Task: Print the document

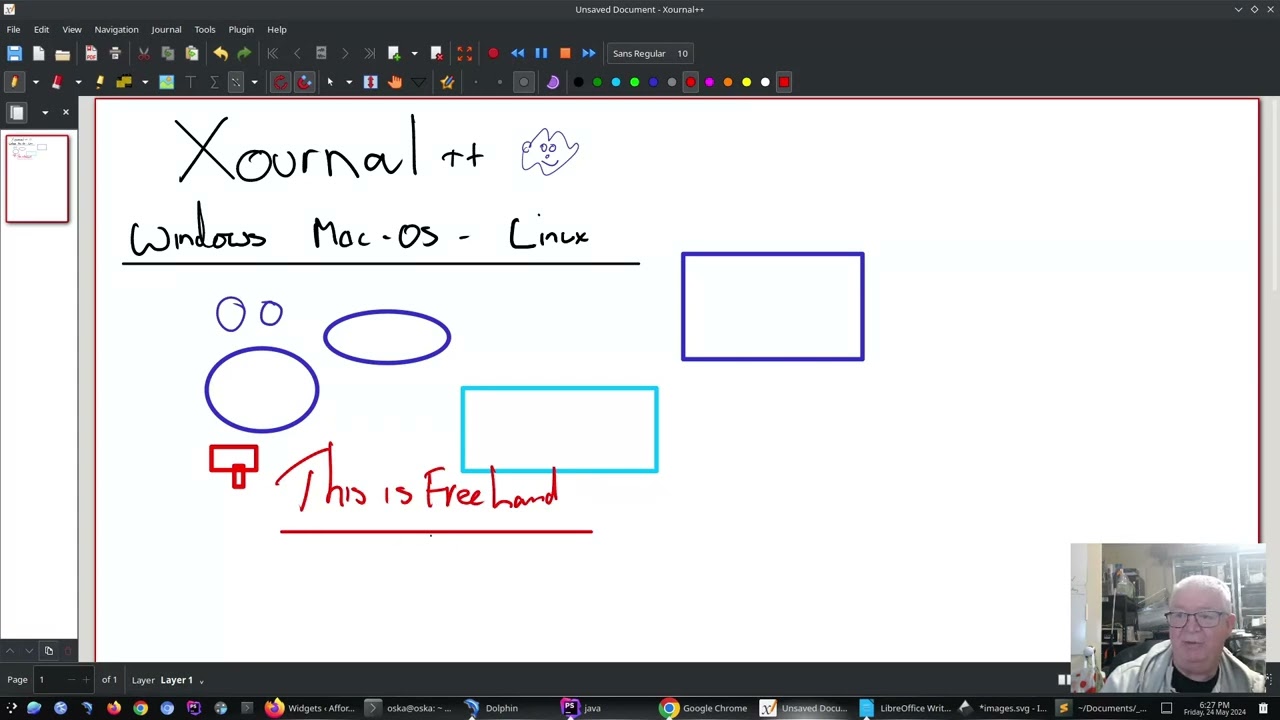Action: [x=115, y=53]
